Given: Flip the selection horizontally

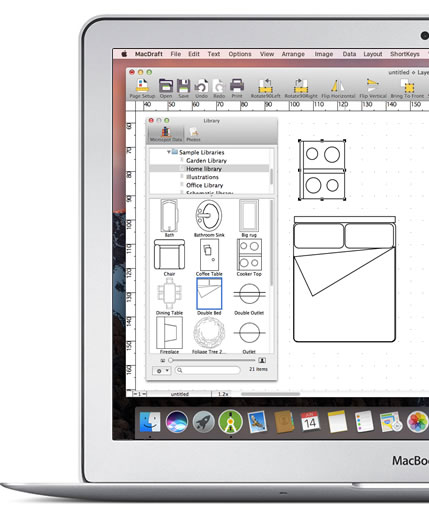Looking at the screenshot, I should tap(338, 89).
